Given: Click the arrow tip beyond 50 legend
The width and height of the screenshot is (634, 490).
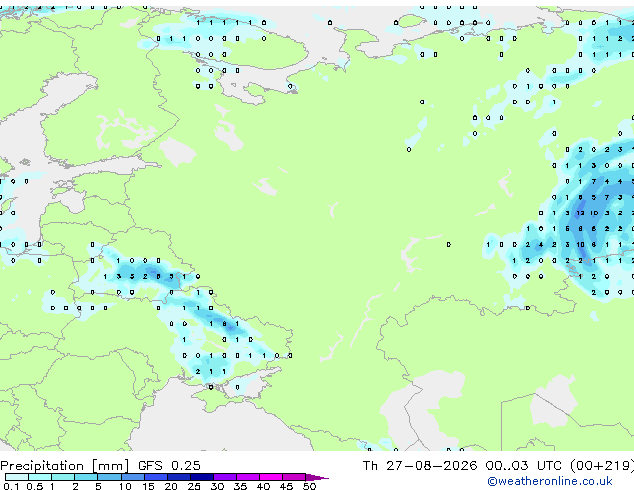Looking at the screenshot, I should pos(318,477).
